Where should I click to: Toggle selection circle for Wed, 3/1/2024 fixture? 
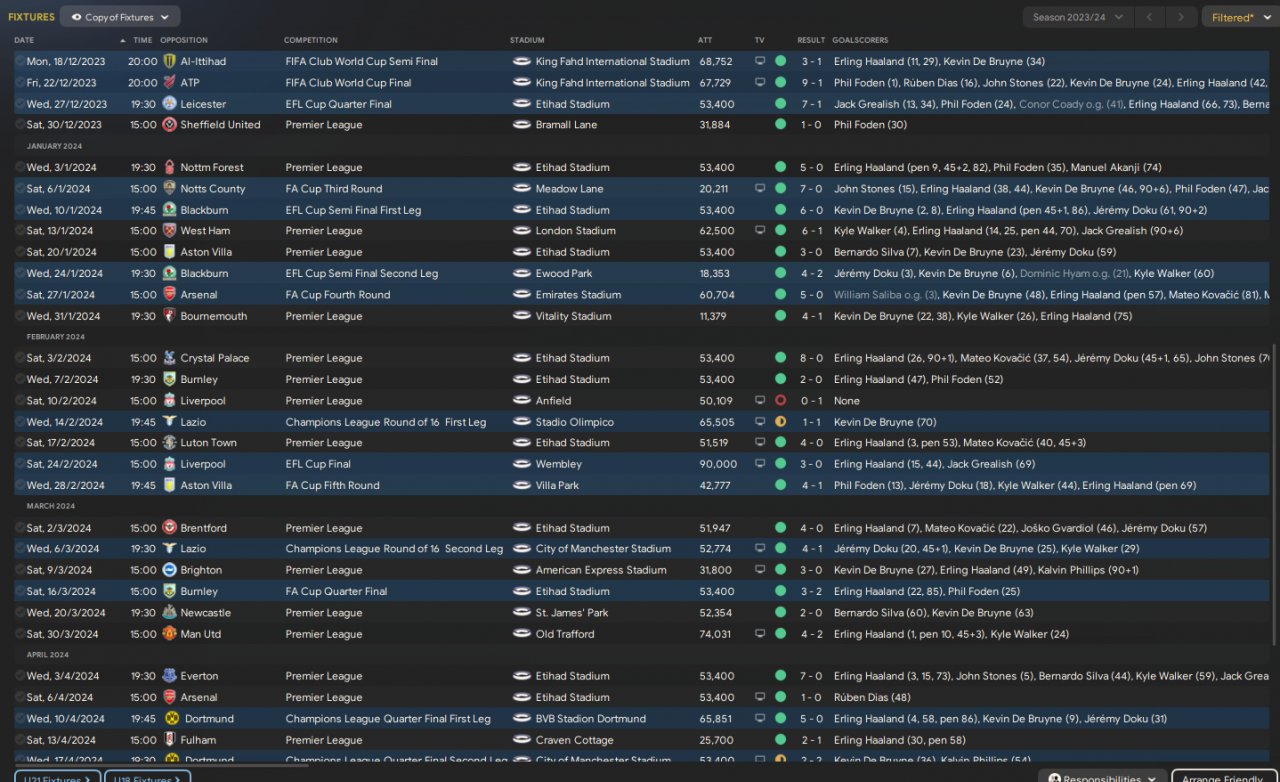[x=20, y=168]
